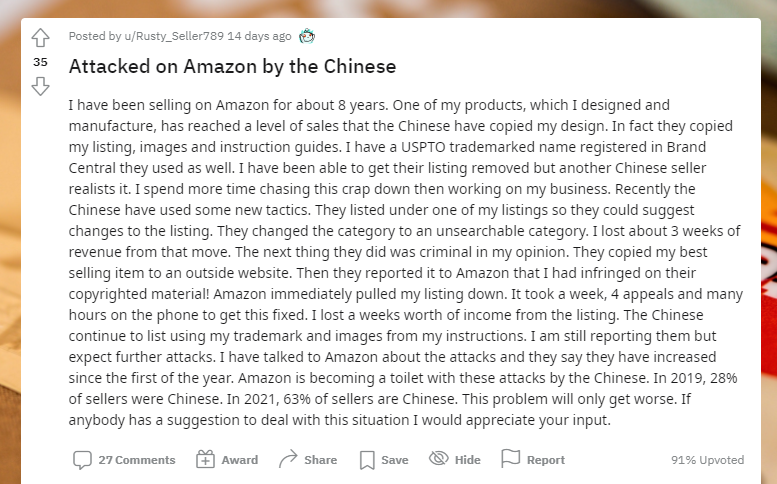The width and height of the screenshot is (777, 484).
Task: Click the Share arrow icon
Action: point(288,460)
